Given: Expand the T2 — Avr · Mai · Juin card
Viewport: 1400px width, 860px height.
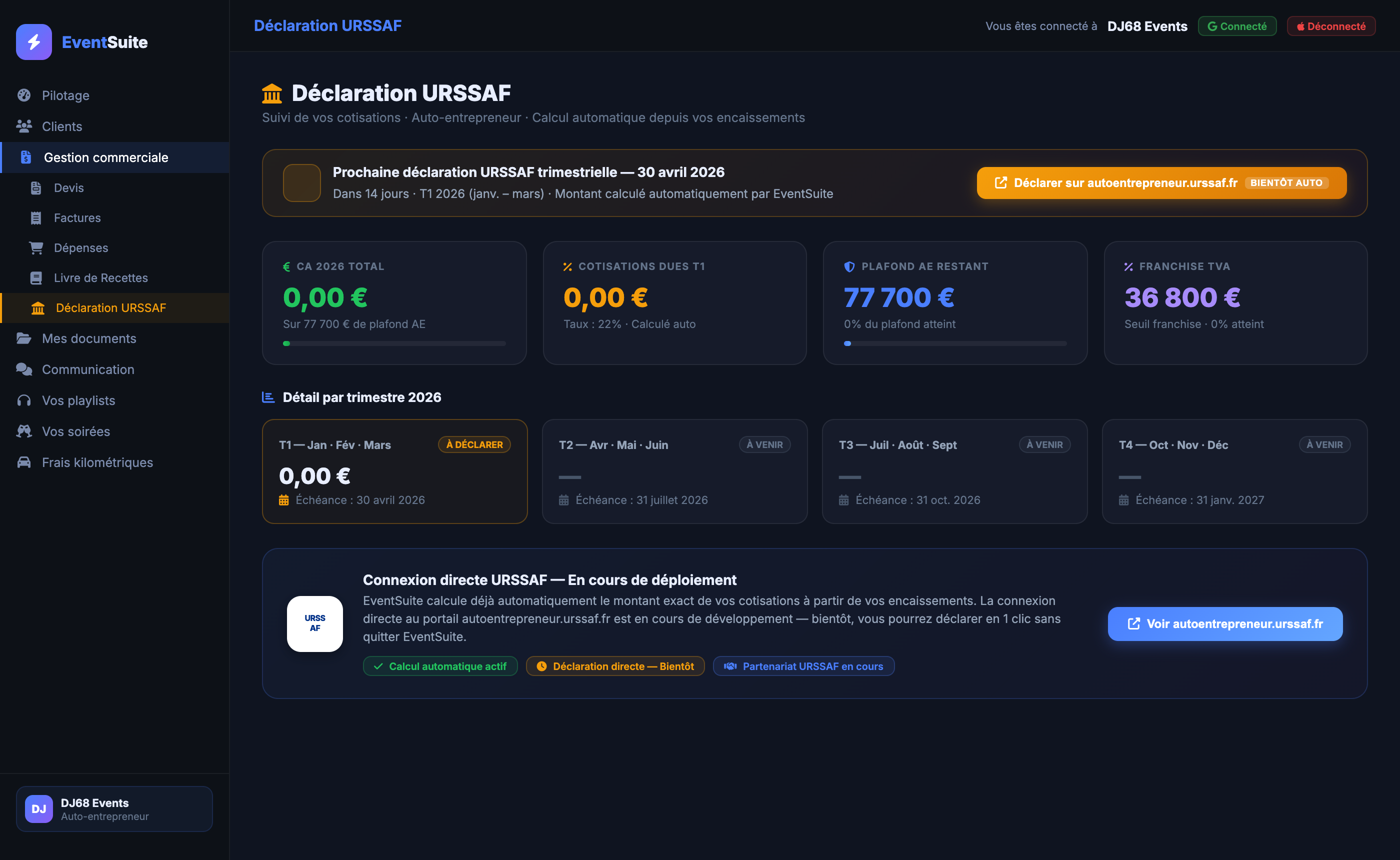Looking at the screenshot, I should pos(674,471).
